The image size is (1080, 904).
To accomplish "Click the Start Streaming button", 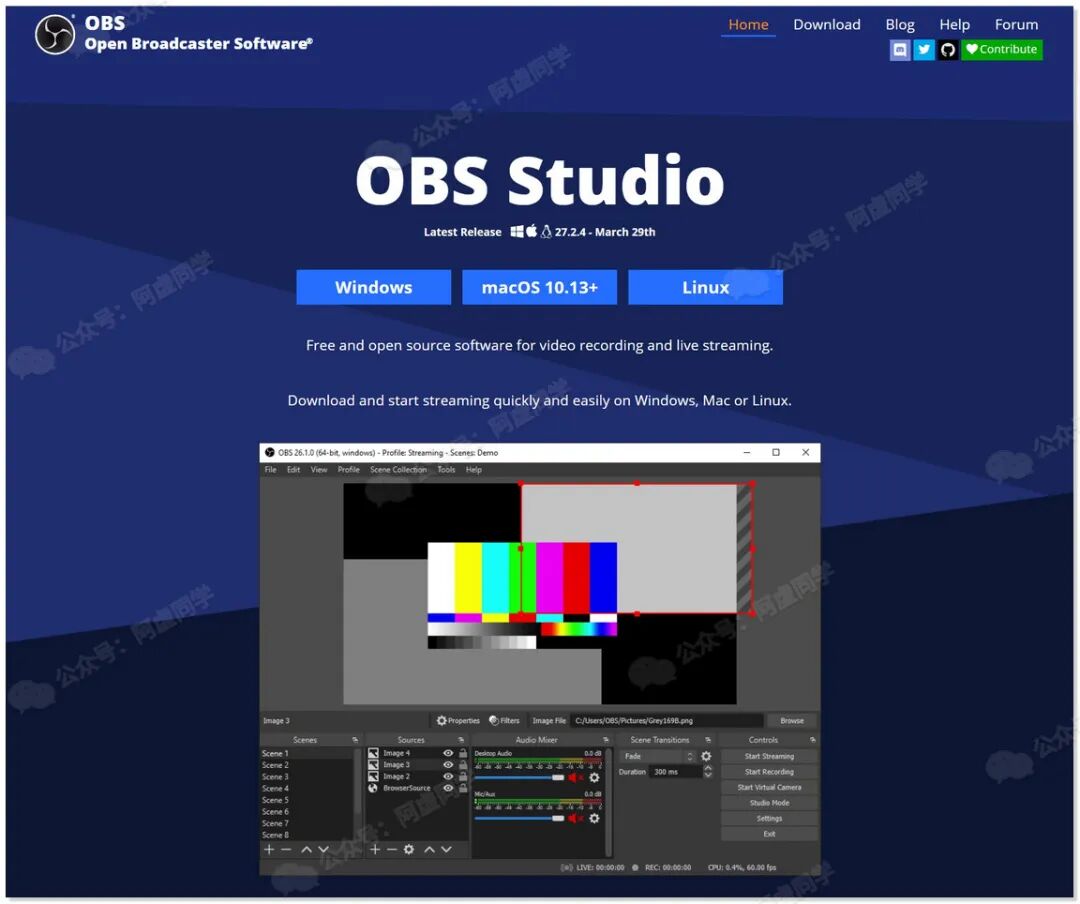I will (x=769, y=757).
